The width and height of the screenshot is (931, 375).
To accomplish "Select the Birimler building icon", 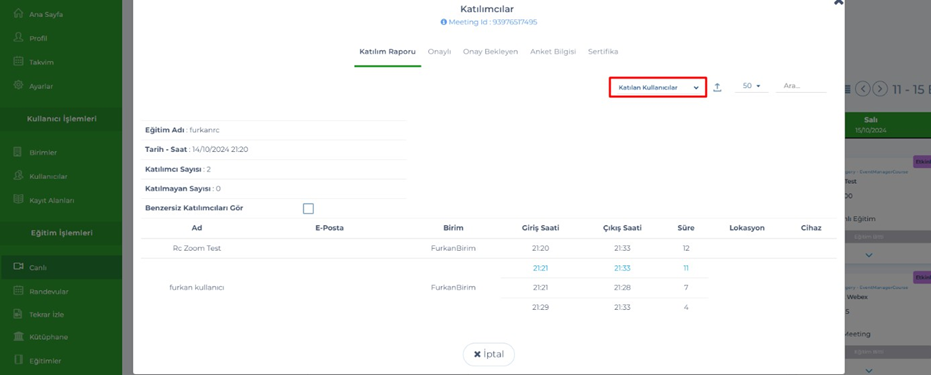I will point(18,152).
